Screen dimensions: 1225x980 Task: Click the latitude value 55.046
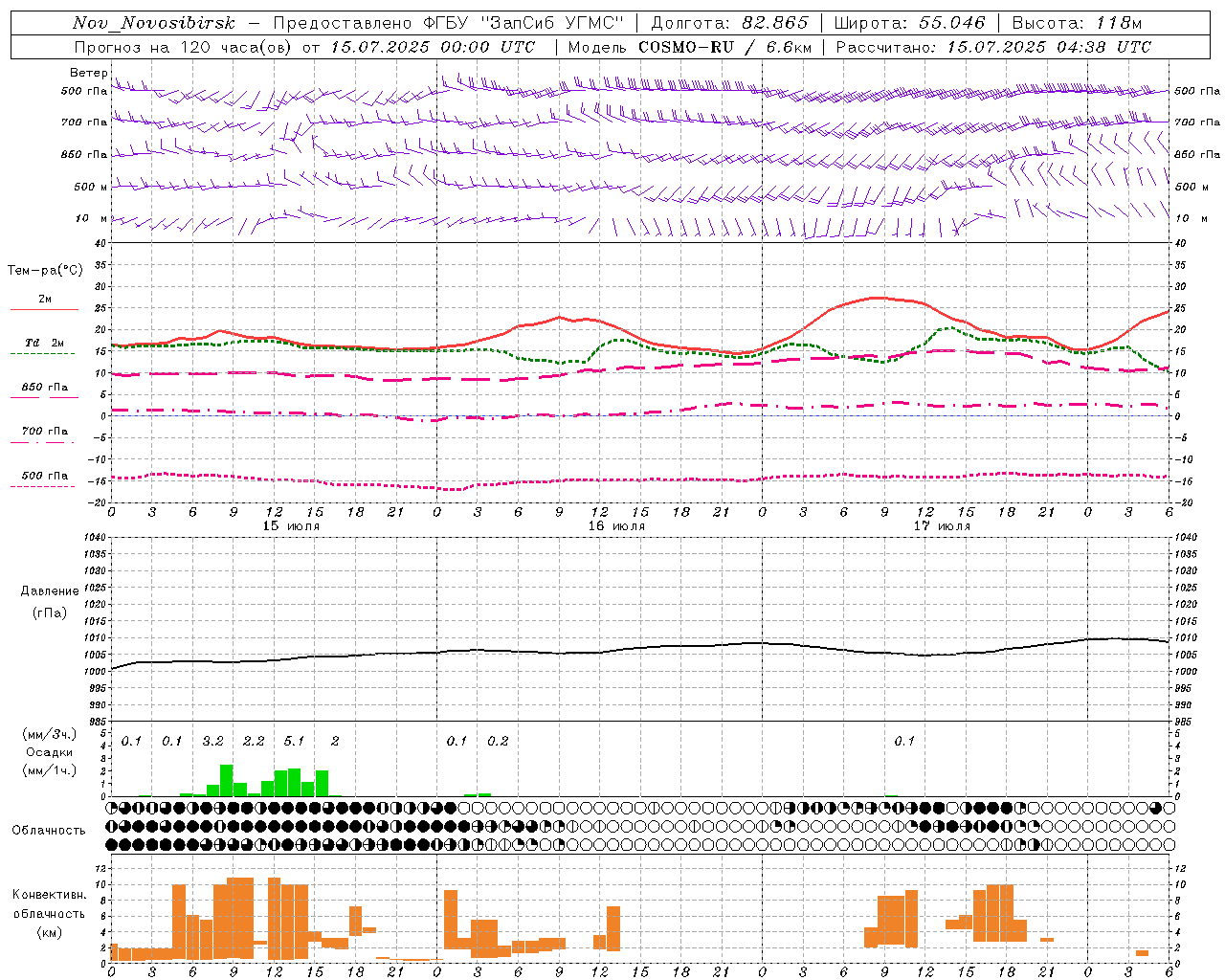(x=952, y=24)
